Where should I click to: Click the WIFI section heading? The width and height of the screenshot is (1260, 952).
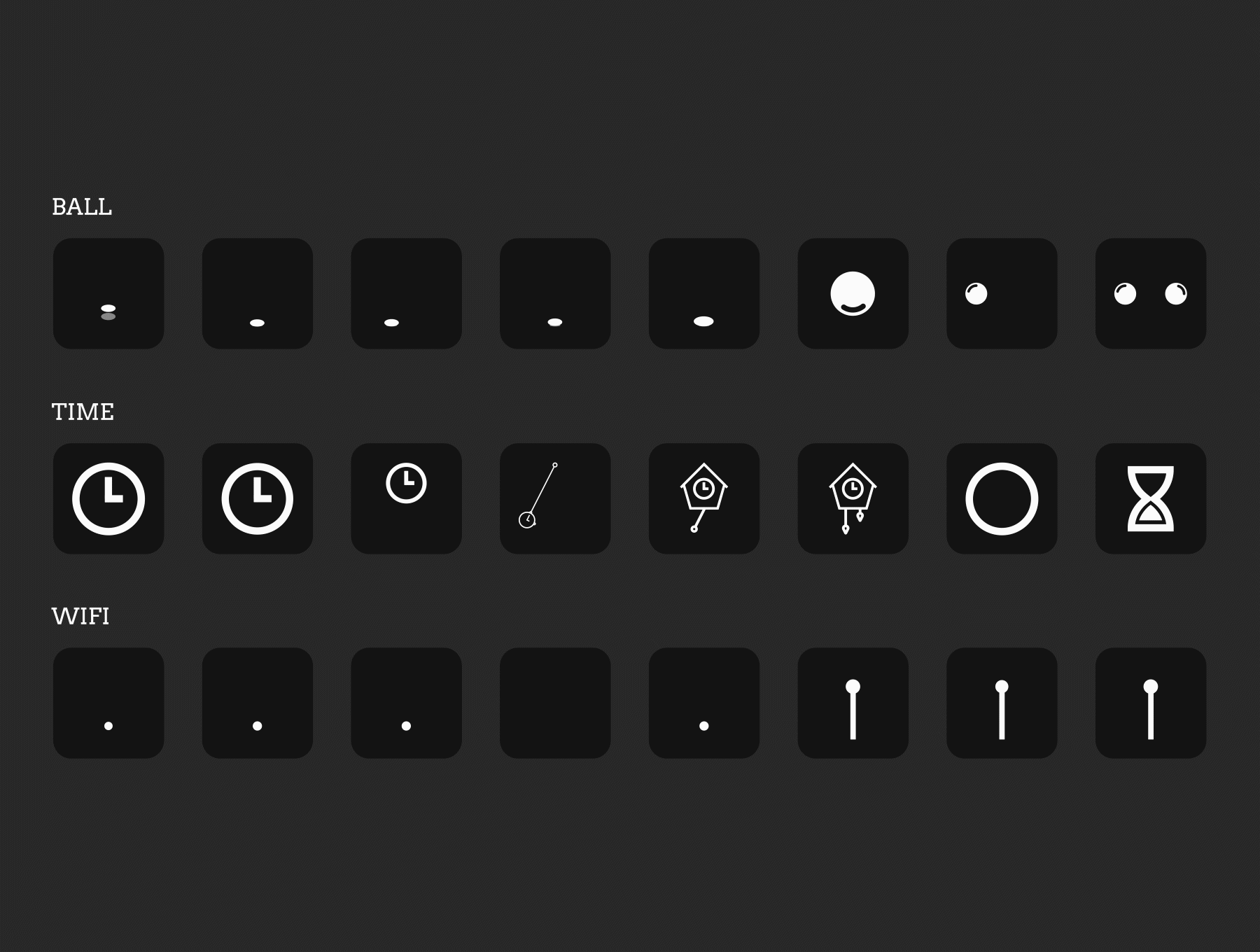(x=80, y=617)
